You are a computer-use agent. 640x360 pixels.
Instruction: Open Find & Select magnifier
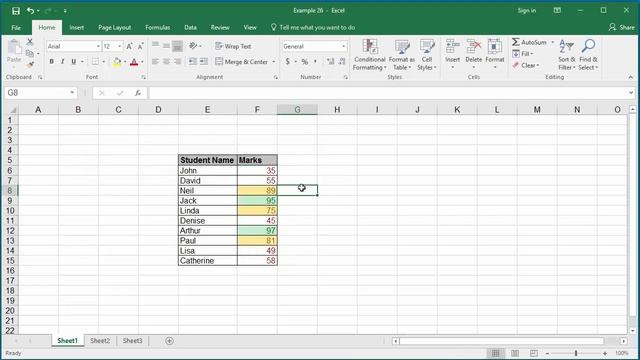pyautogui.click(x=588, y=55)
